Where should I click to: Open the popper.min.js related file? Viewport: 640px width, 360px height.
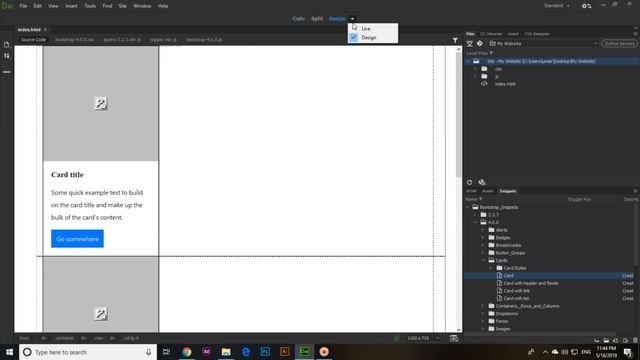click(x=163, y=40)
